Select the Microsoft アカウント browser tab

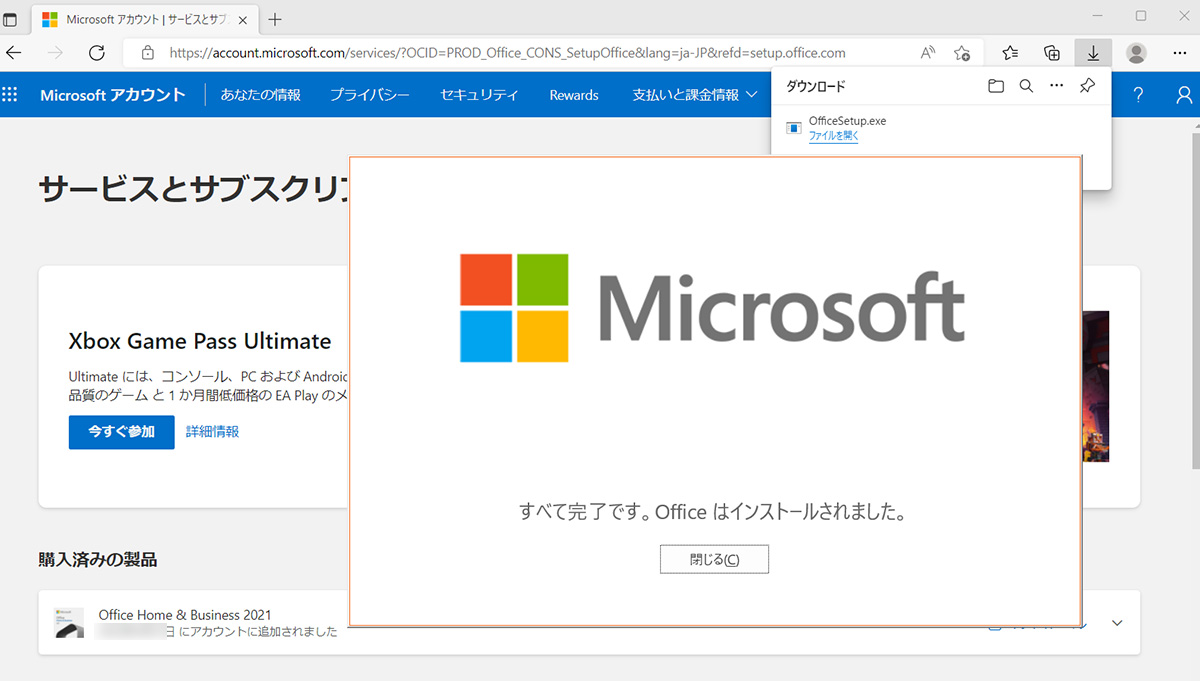145,20
